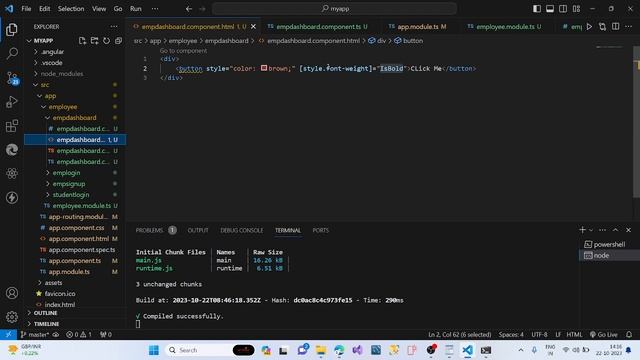Customize layout icon in title bar

(x=576, y=9)
